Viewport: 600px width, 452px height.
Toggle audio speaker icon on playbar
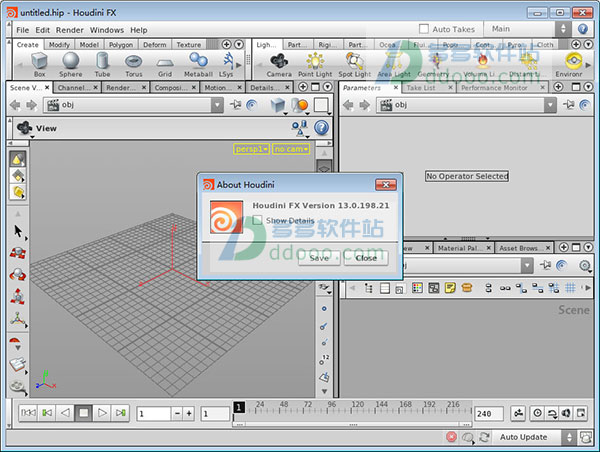click(566, 413)
